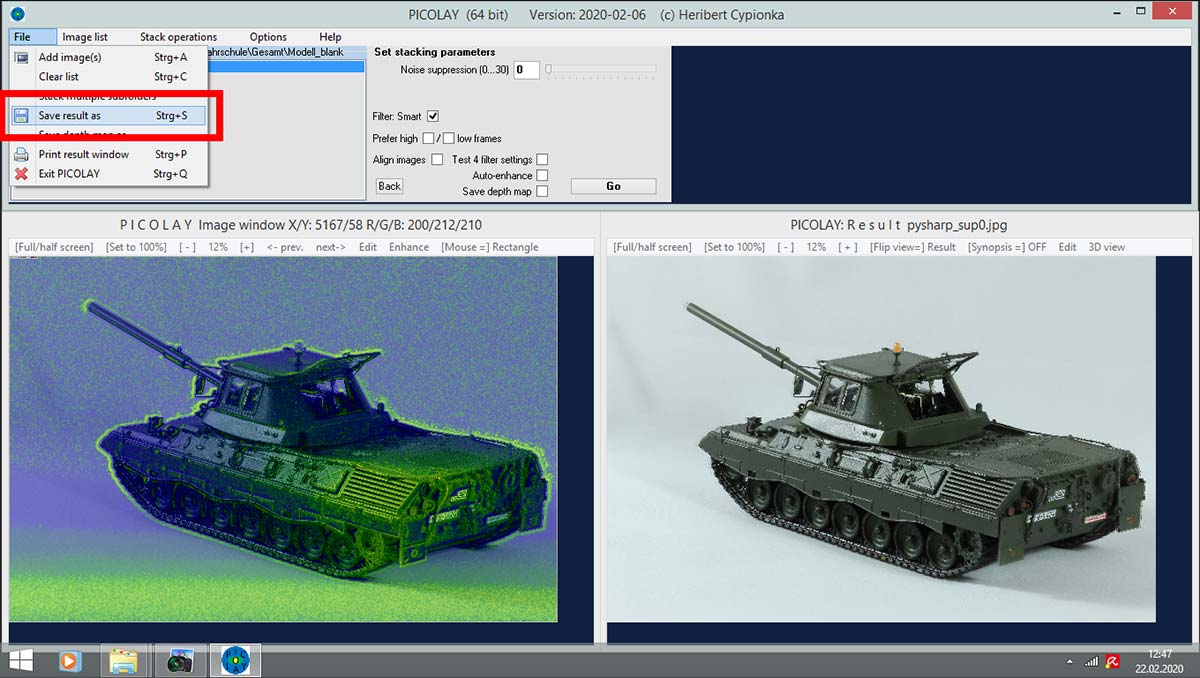This screenshot has width=1200, height=678.
Task: Zoom out with [-] in Result window
Action: click(x=786, y=247)
